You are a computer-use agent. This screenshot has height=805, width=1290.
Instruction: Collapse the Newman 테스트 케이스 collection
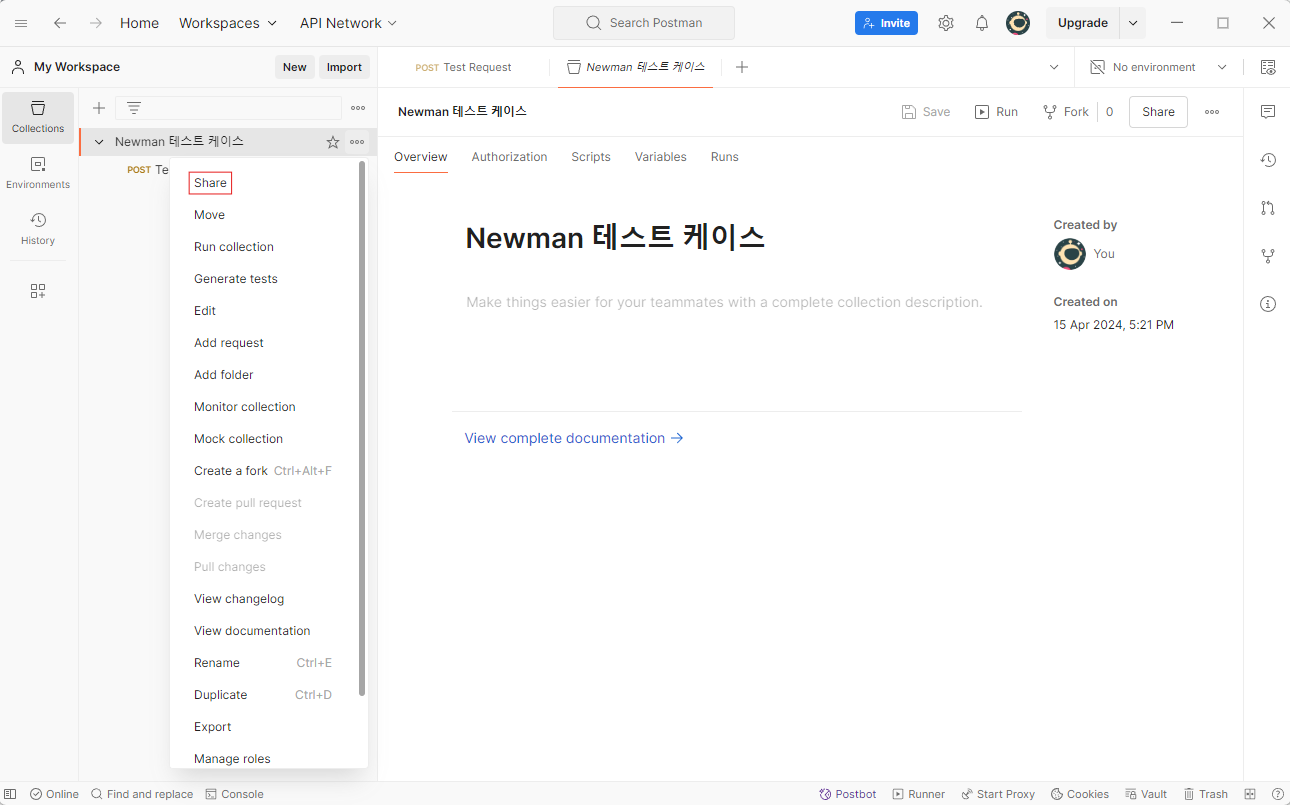tap(99, 142)
